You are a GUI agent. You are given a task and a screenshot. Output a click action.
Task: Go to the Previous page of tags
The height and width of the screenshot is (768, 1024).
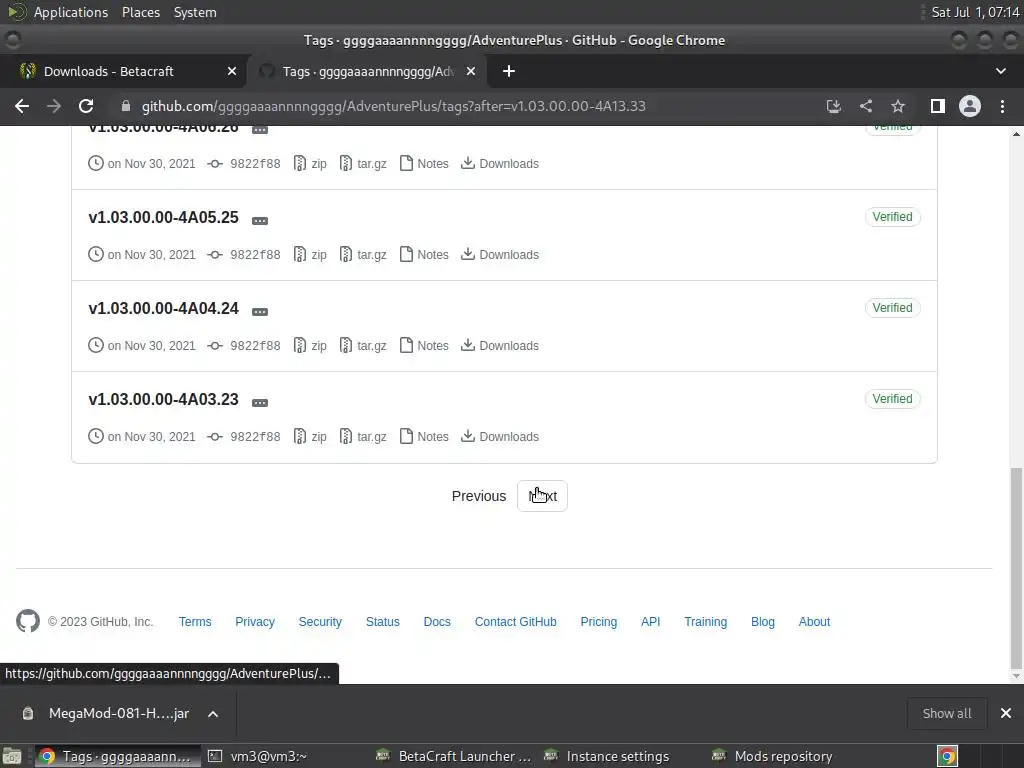pos(479,496)
